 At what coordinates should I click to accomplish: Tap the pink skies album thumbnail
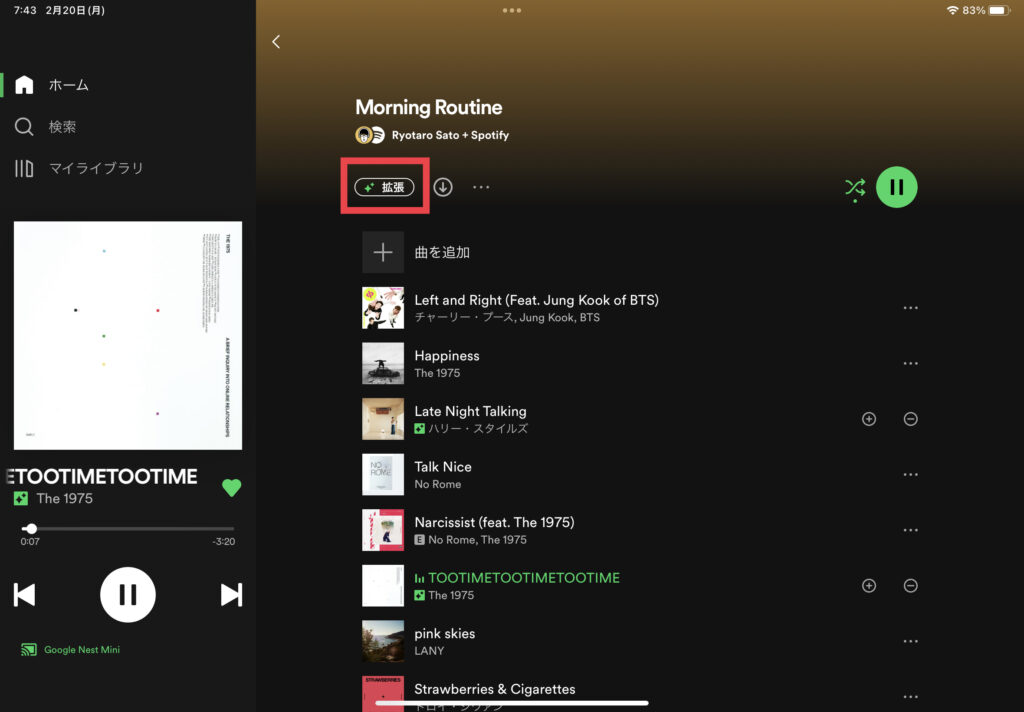[x=383, y=641]
